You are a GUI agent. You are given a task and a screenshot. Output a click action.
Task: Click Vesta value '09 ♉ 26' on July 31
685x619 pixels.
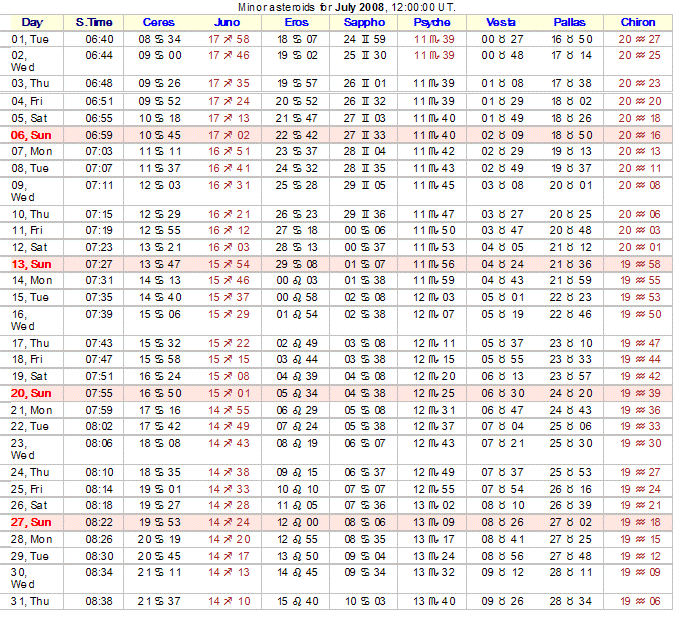pyautogui.click(x=502, y=601)
